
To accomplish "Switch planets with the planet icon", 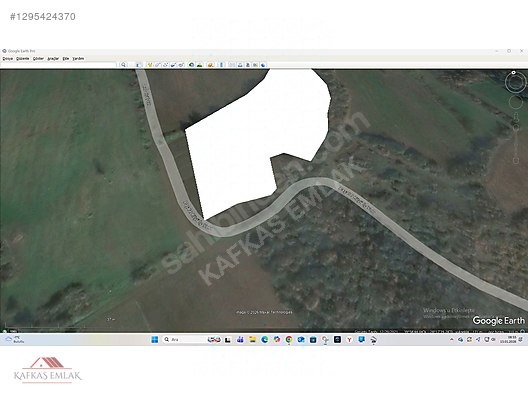I will pos(210,65).
